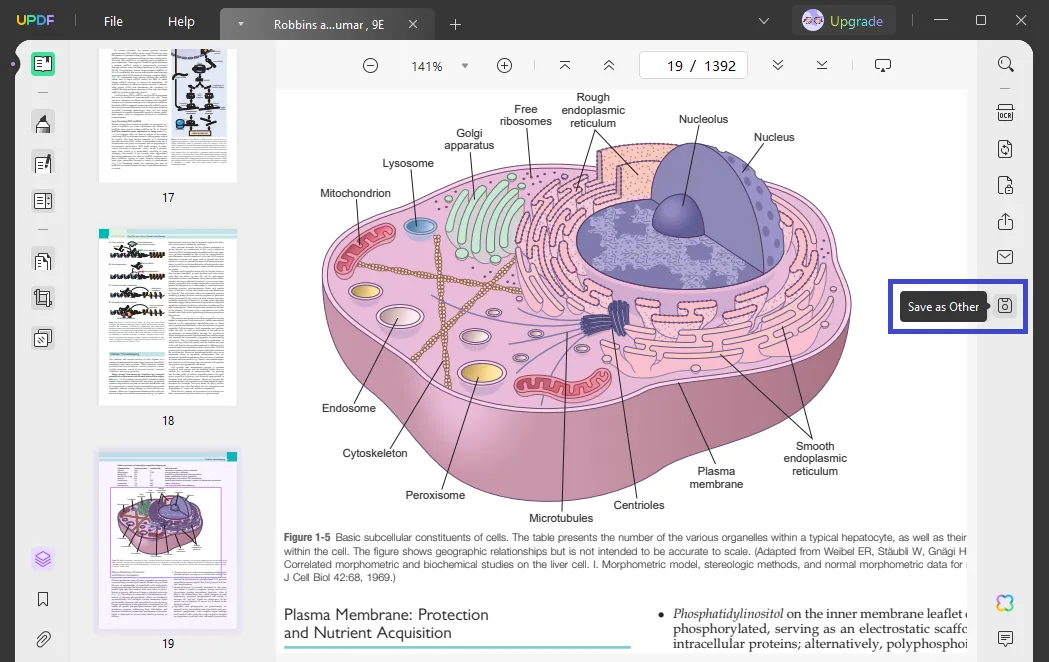The width and height of the screenshot is (1049, 662).
Task: Start slideshow presentation mode
Action: pyautogui.click(x=883, y=66)
